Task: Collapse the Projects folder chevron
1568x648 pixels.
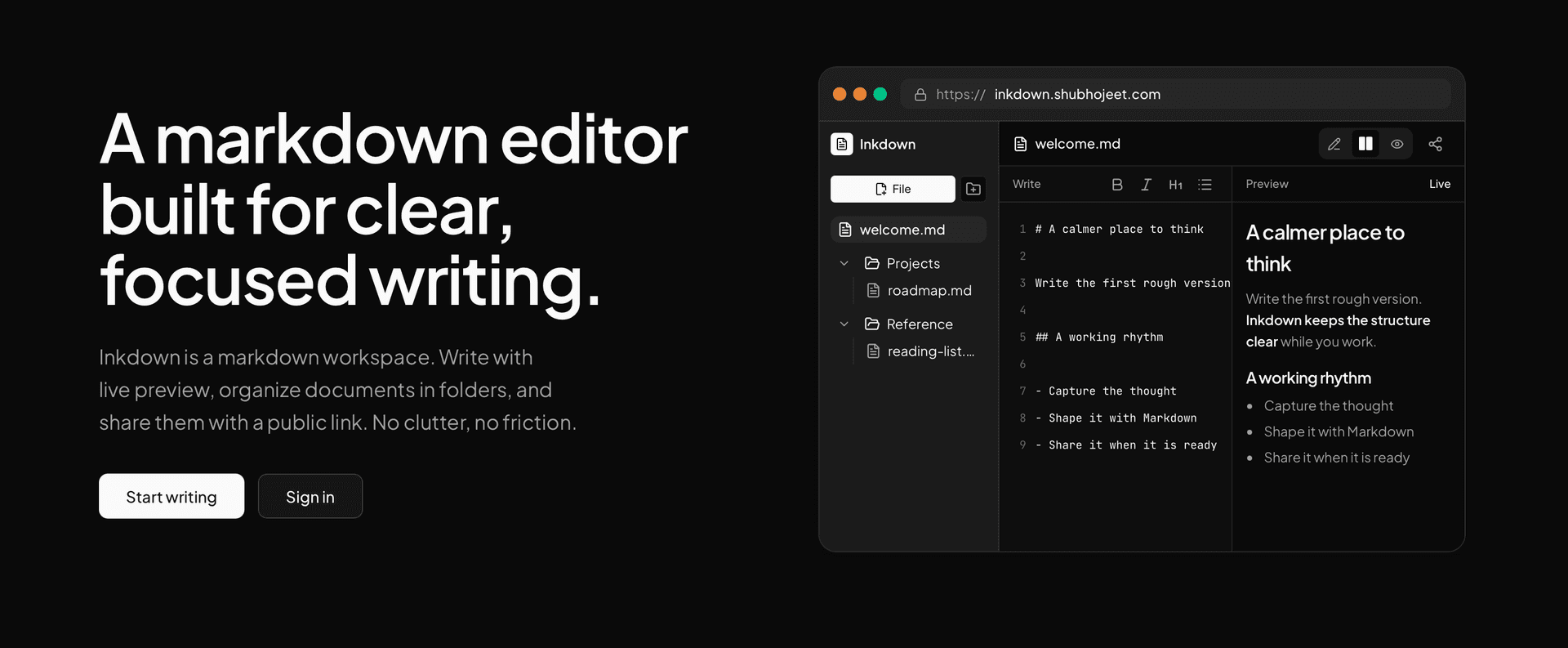Action: [x=844, y=263]
